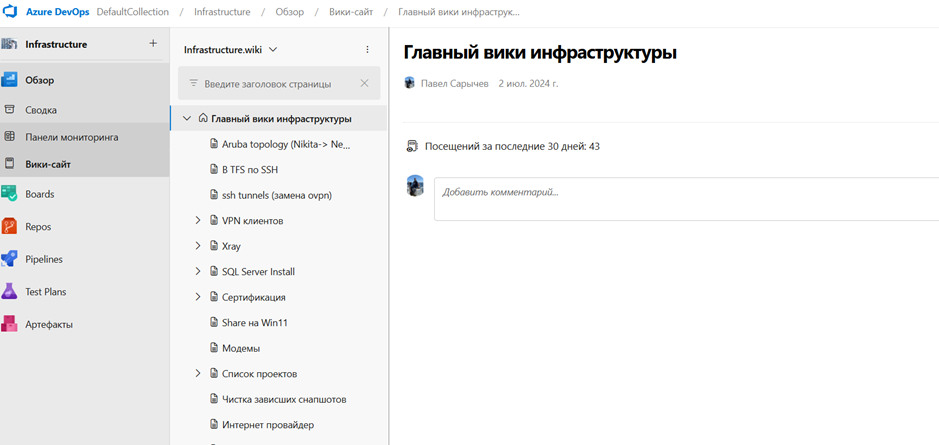This screenshot has height=445, width=939.
Task: Open Boards from the sidebar
Action: [x=40, y=194]
